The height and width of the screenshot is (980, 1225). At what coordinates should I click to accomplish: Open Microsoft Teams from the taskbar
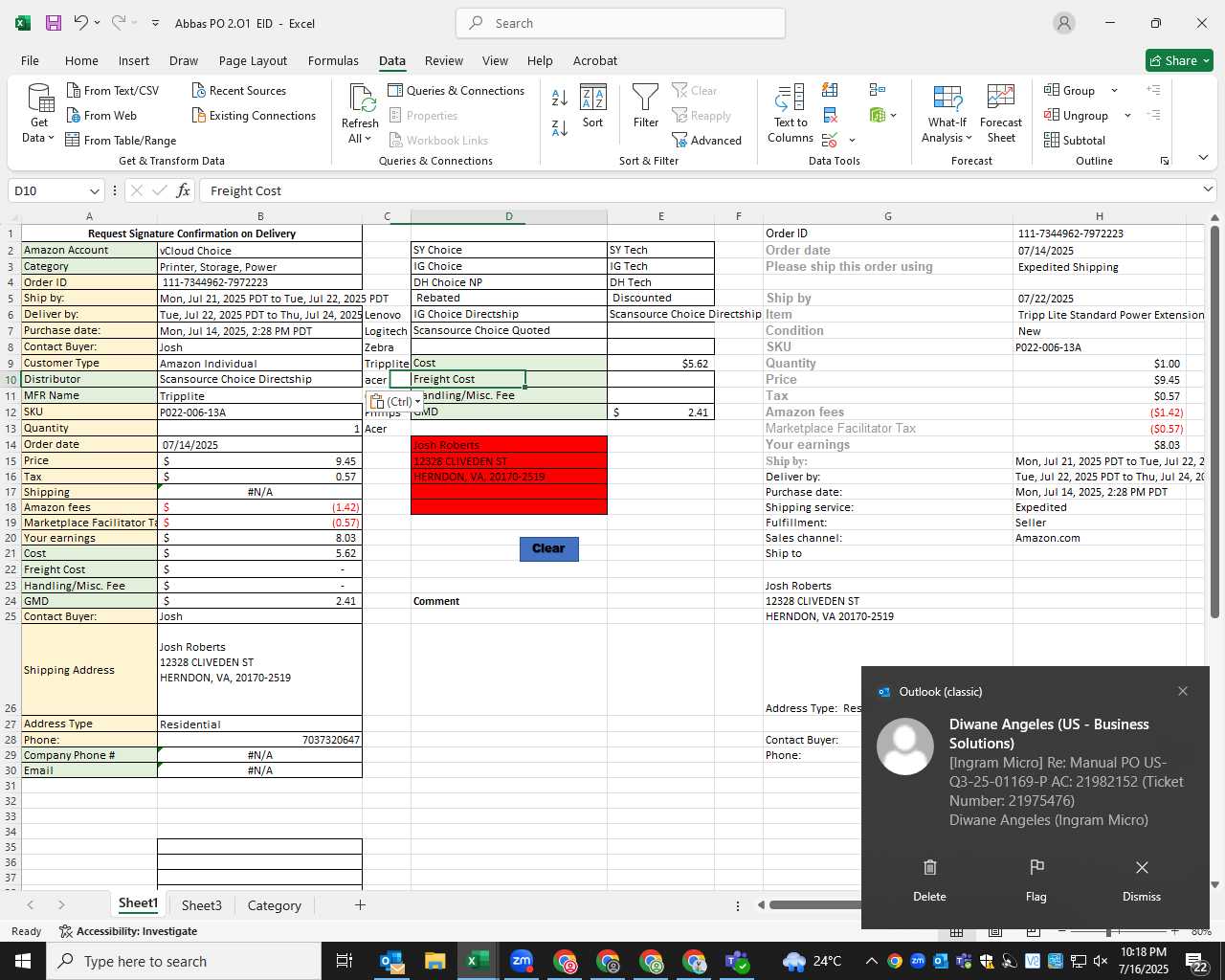point(737,961)
